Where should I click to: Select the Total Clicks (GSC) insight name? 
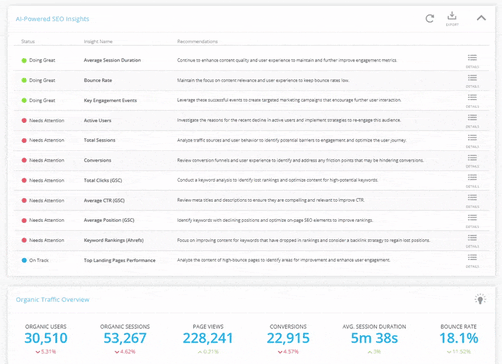click(x=103, y=180)
